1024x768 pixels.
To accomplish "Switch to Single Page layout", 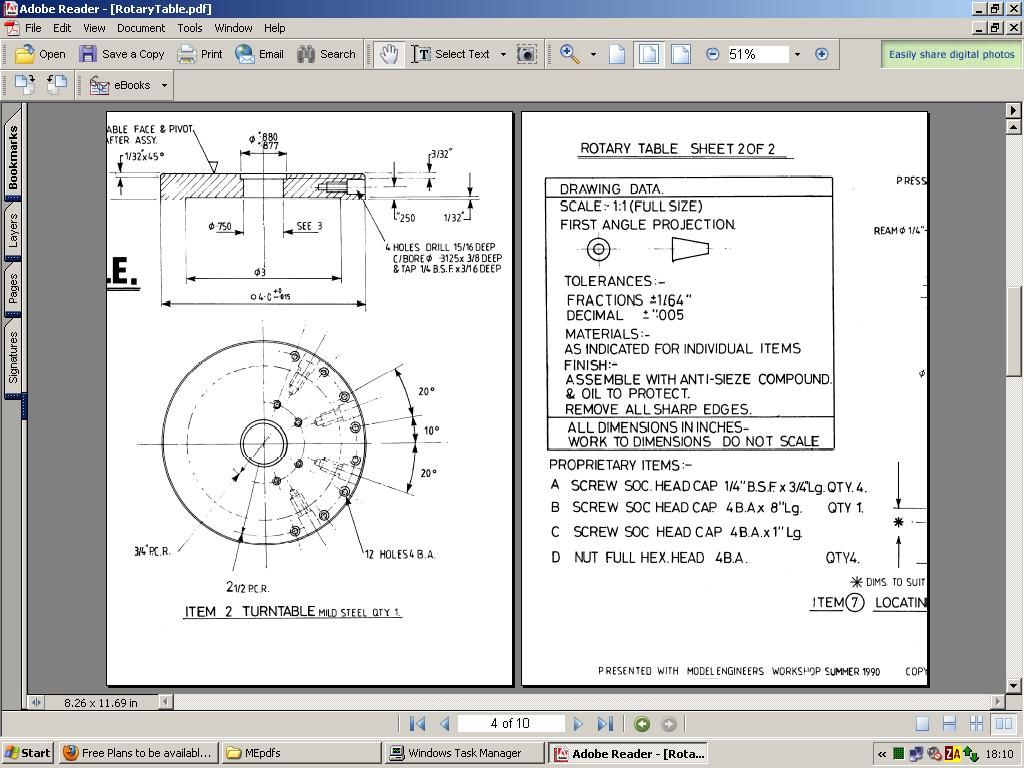I will (x=922, y=724).
